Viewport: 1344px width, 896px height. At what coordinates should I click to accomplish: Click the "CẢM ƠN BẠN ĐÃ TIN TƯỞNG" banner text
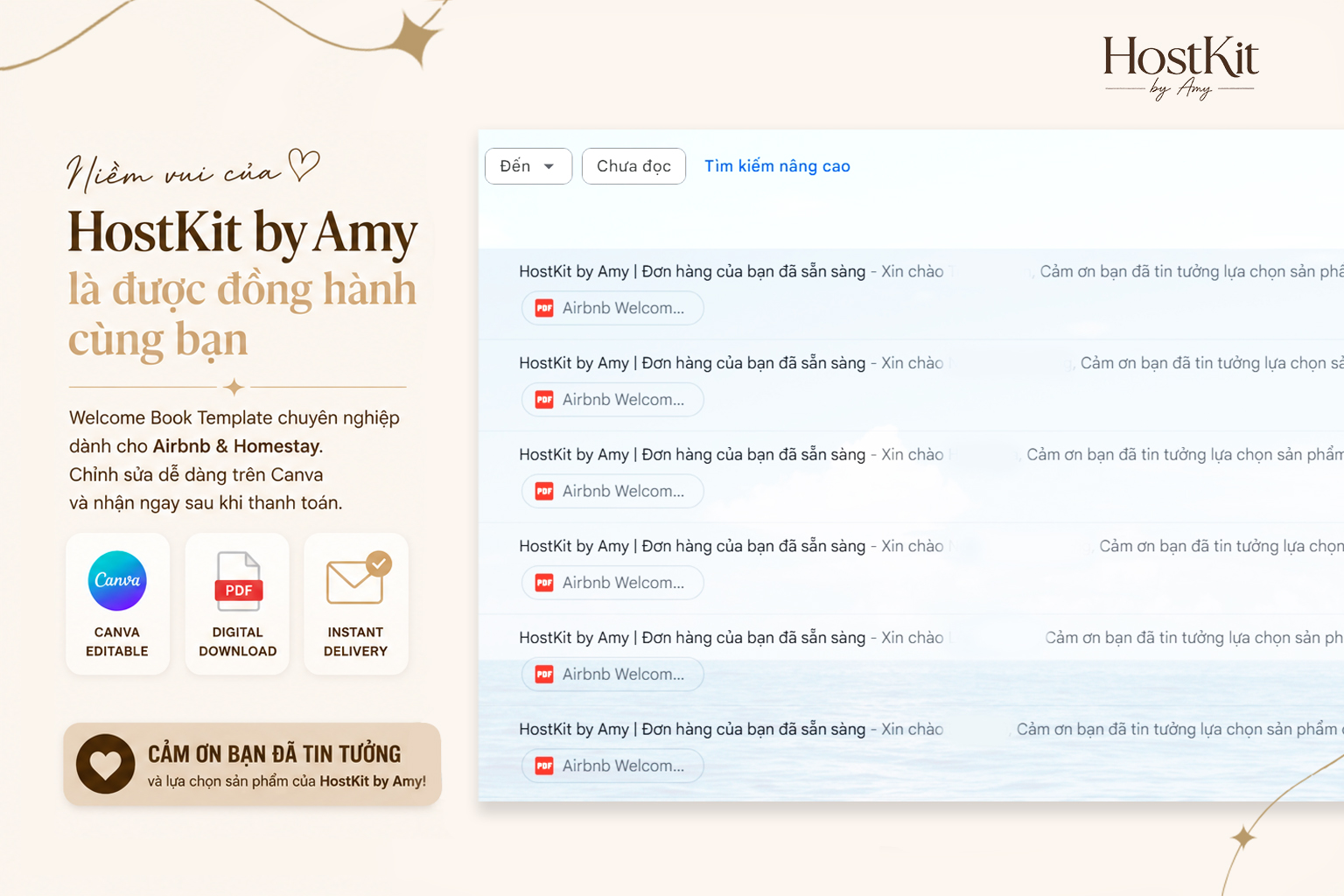tap(275, 753)
